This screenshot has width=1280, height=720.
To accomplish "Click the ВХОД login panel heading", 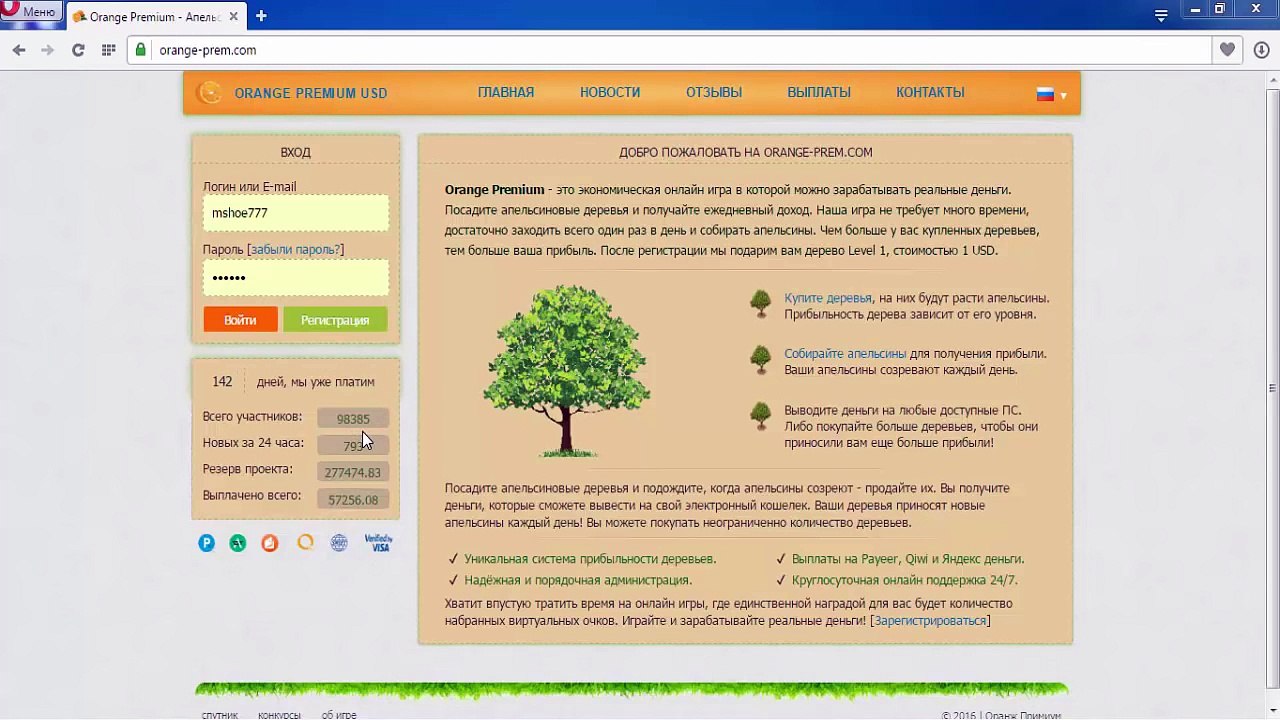I will [295, 152].
